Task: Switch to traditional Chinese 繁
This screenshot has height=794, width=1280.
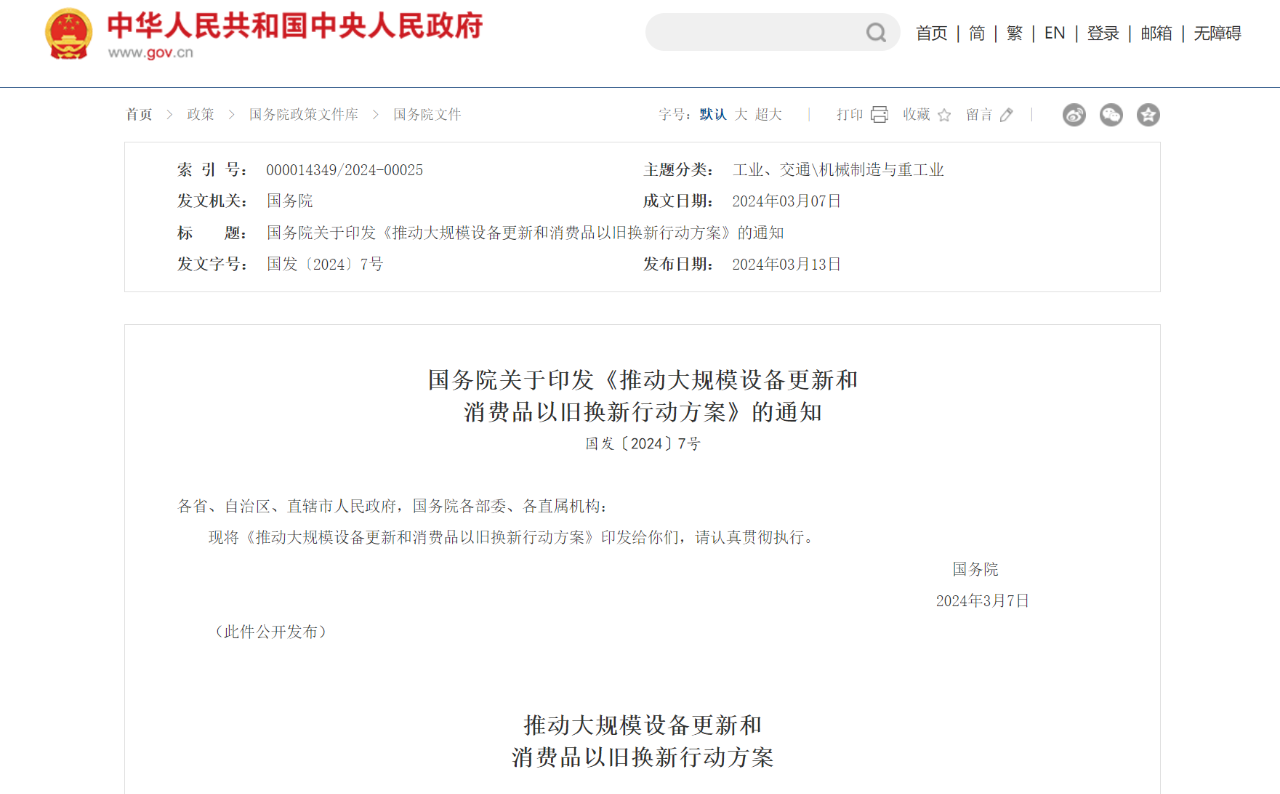Action: coord(1014,33)
